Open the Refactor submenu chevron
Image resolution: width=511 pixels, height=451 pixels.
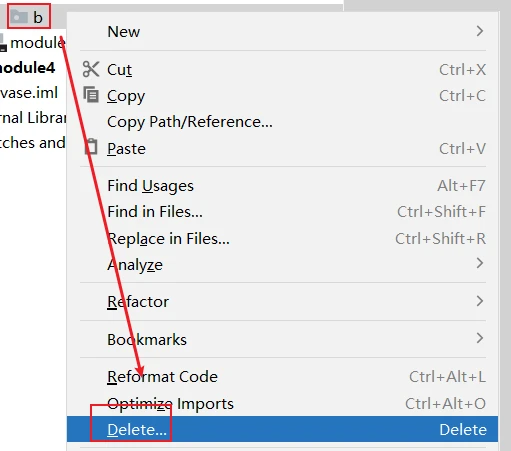point(480,301)
